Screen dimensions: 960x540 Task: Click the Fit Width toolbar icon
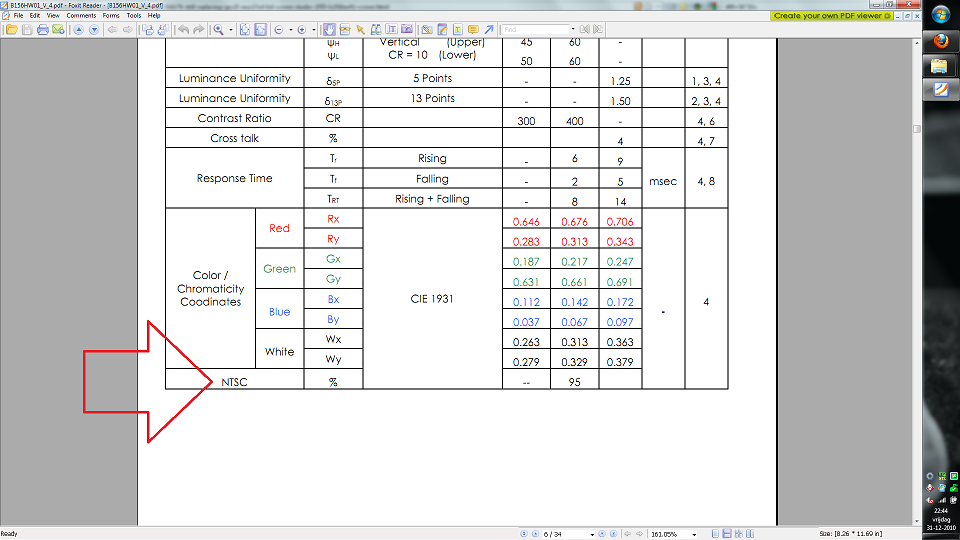point(260,29)
